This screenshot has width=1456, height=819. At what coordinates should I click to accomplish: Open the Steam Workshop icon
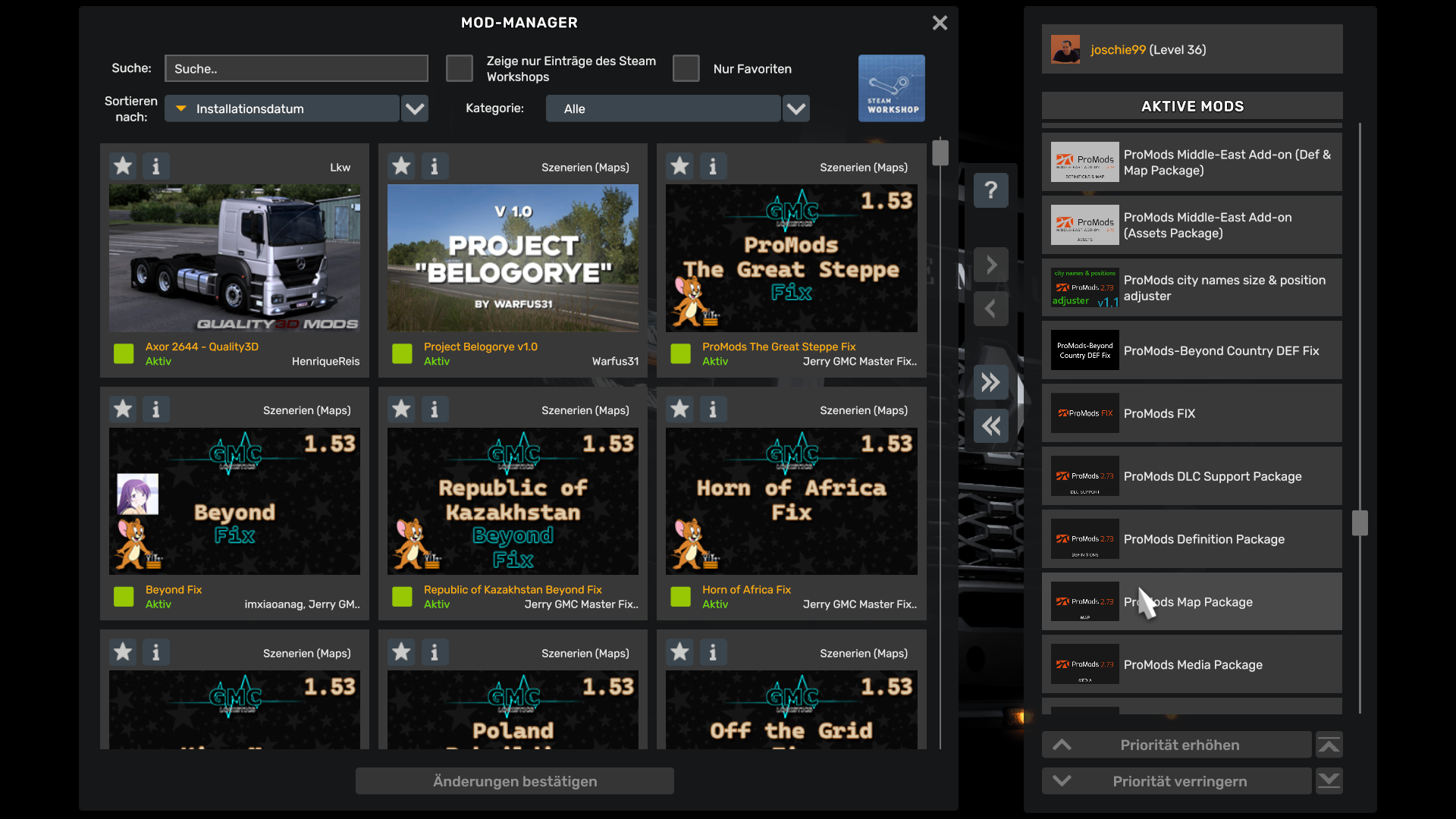(891, 88)
